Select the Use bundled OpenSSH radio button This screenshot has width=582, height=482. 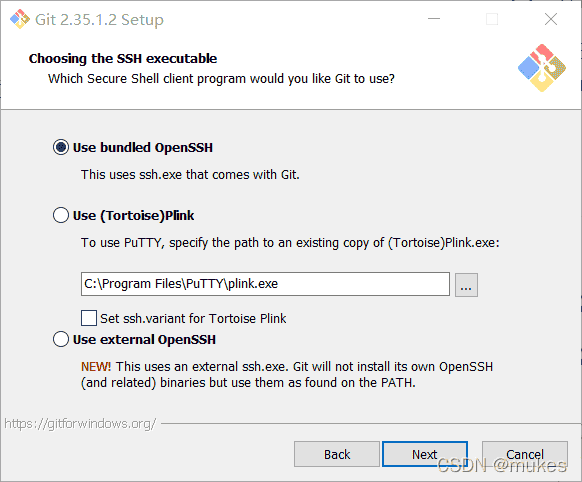tap(61, 147)
